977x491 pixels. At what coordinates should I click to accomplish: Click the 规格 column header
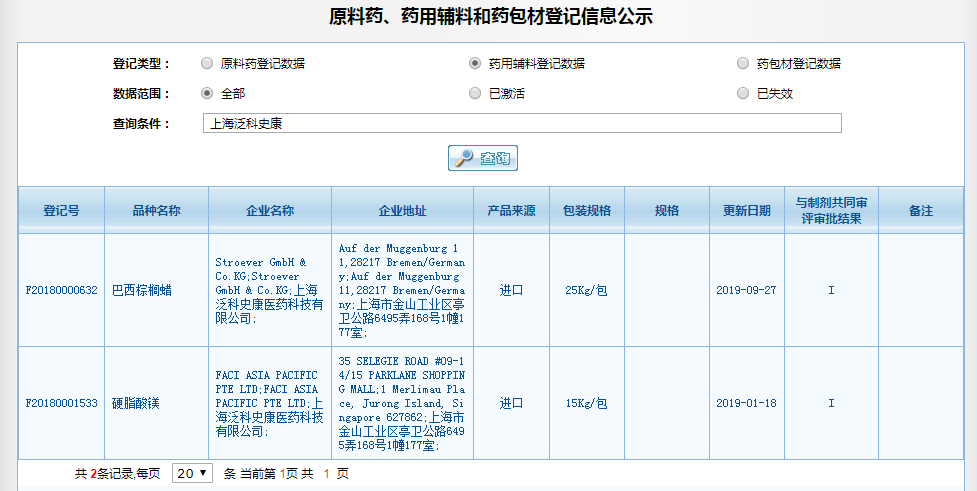[x=667, y=211]
